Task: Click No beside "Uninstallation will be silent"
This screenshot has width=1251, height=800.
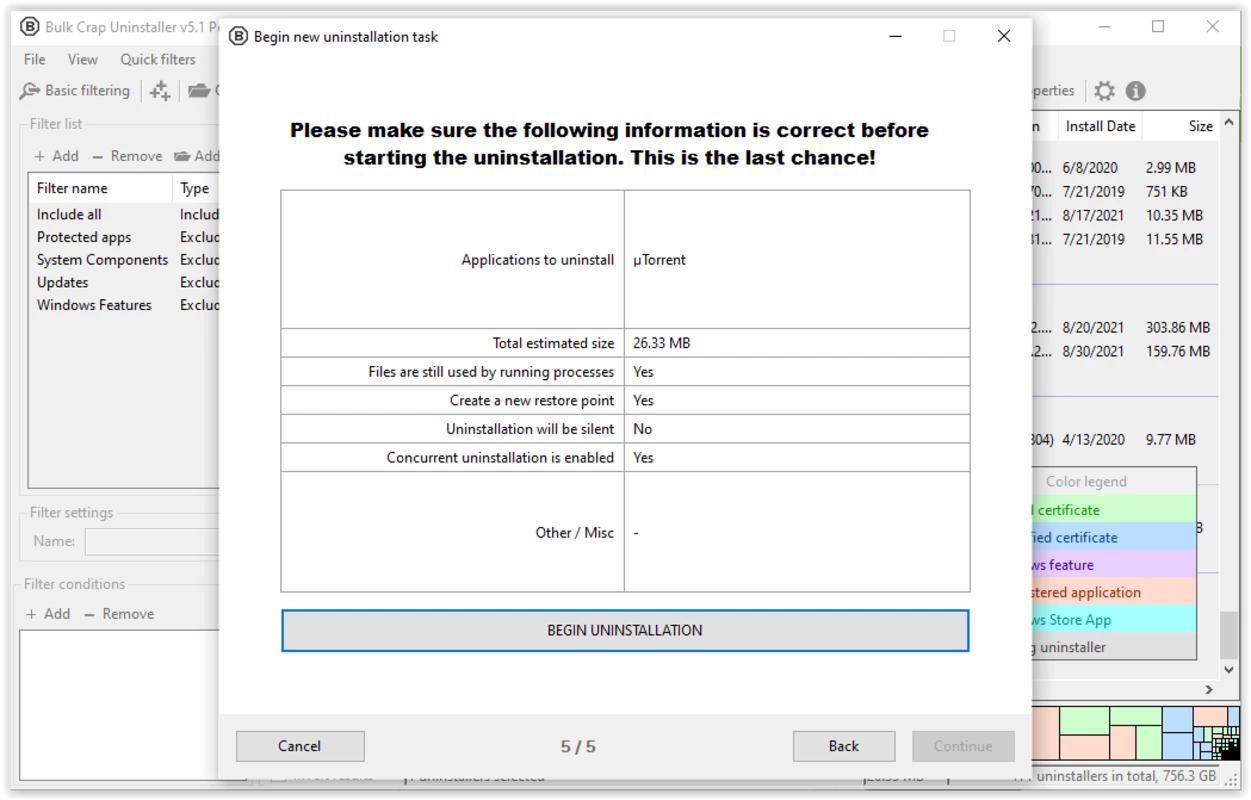Action: [x=642, y=429]
